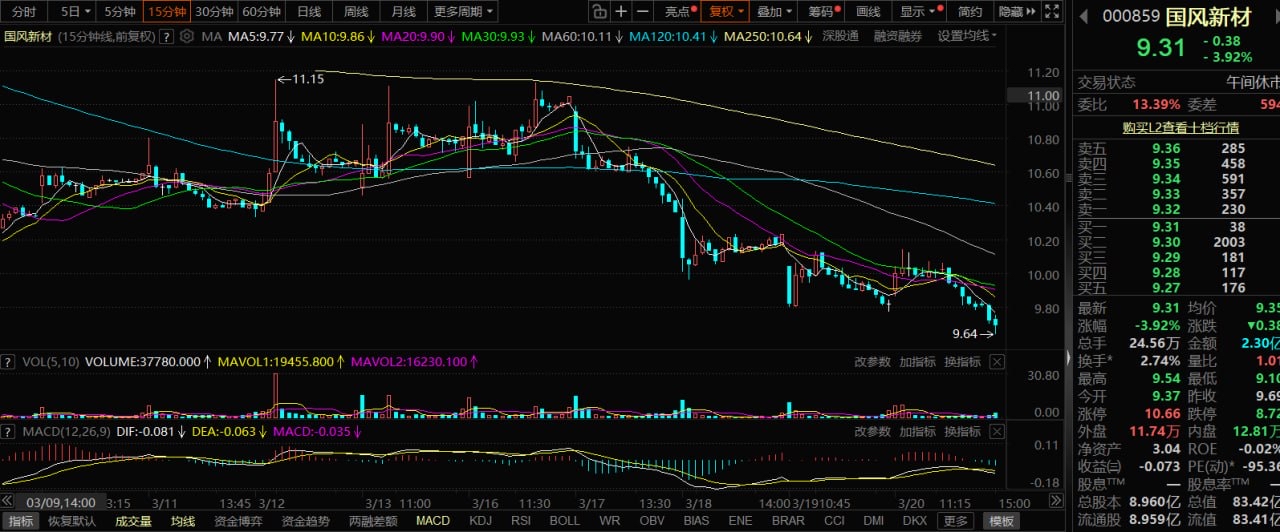Click the lock icon in top toolbar
The width and height of the screenshot is (1280, 532).
coord(598,12)
